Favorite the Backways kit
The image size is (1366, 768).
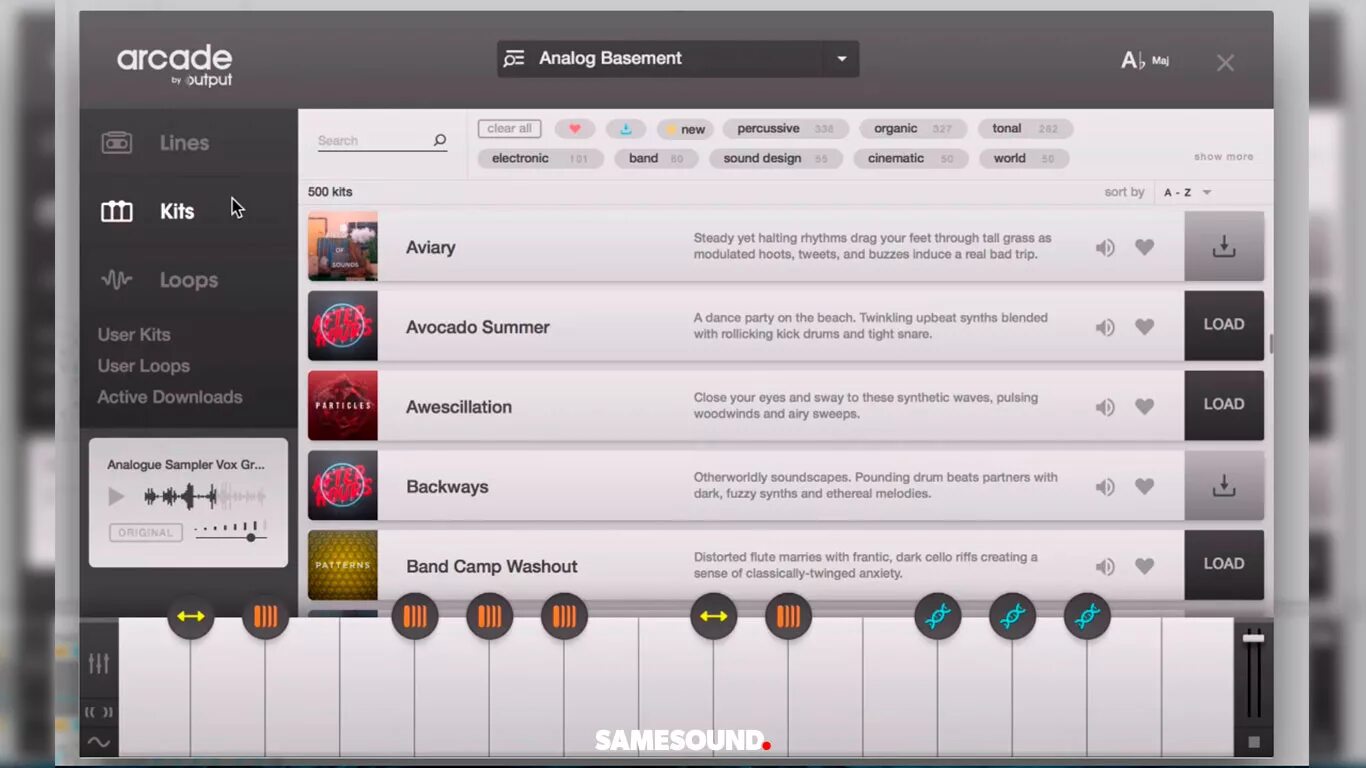1145,486
